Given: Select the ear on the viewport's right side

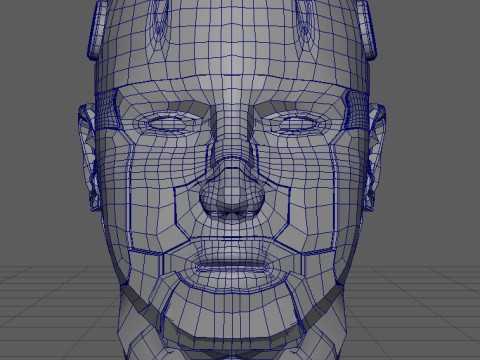Looking at the screenshot, I should coord(376,157).
